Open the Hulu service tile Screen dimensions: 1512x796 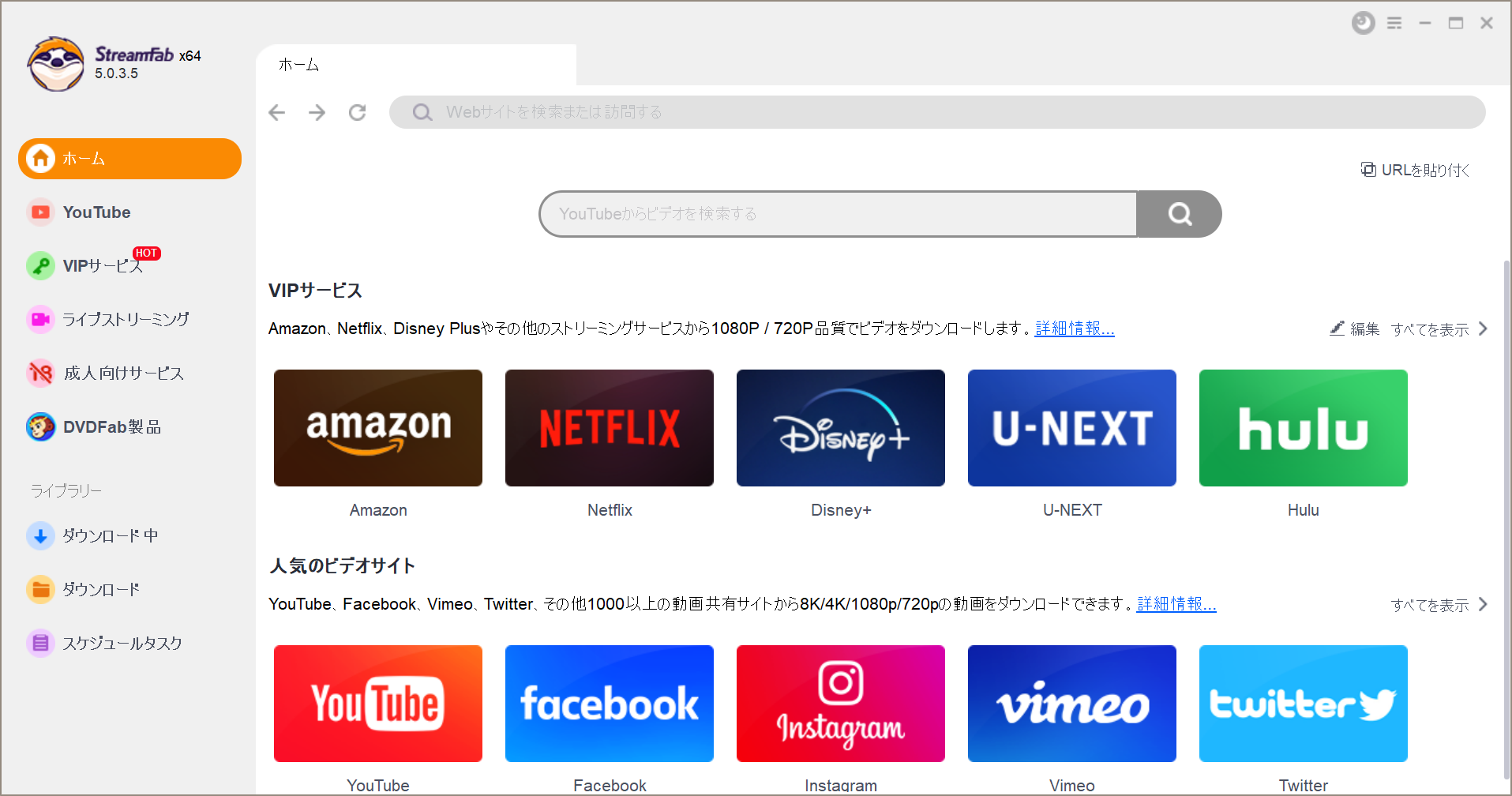tap(1304, 428)
